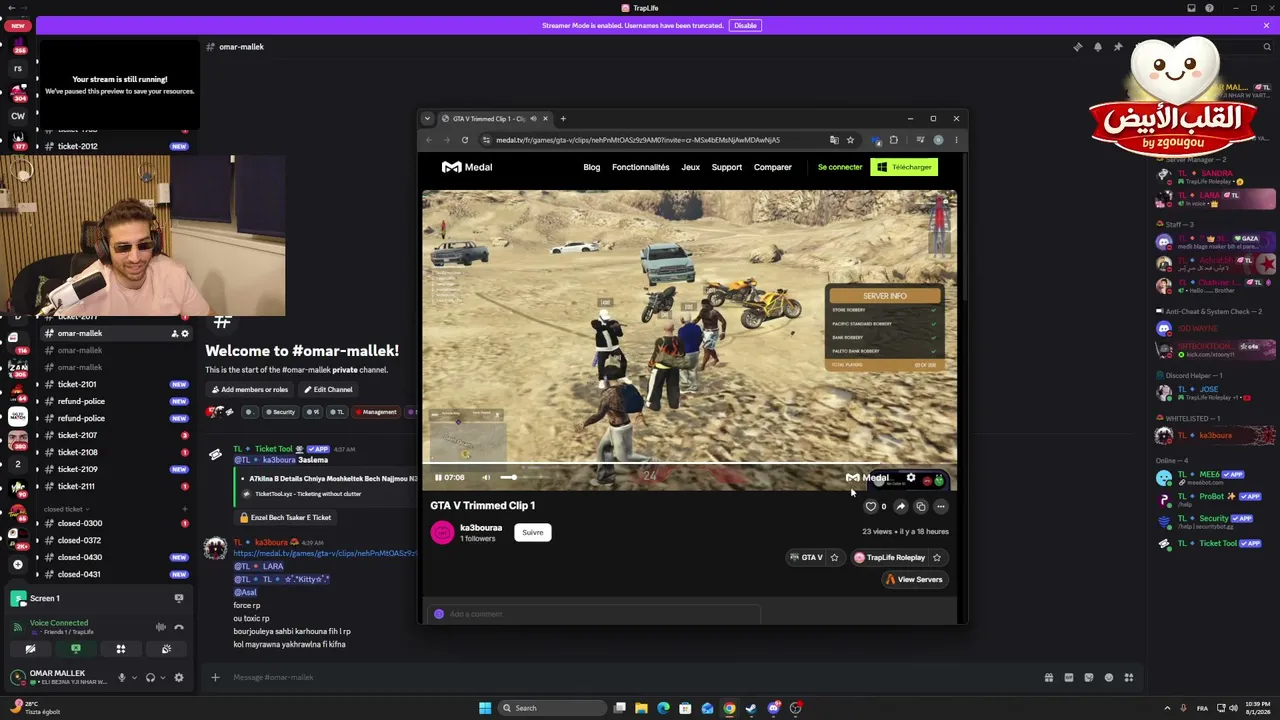Open the Blog menu on Medal
Screen dimensions: 1280x720
click(x=592, y=167)
